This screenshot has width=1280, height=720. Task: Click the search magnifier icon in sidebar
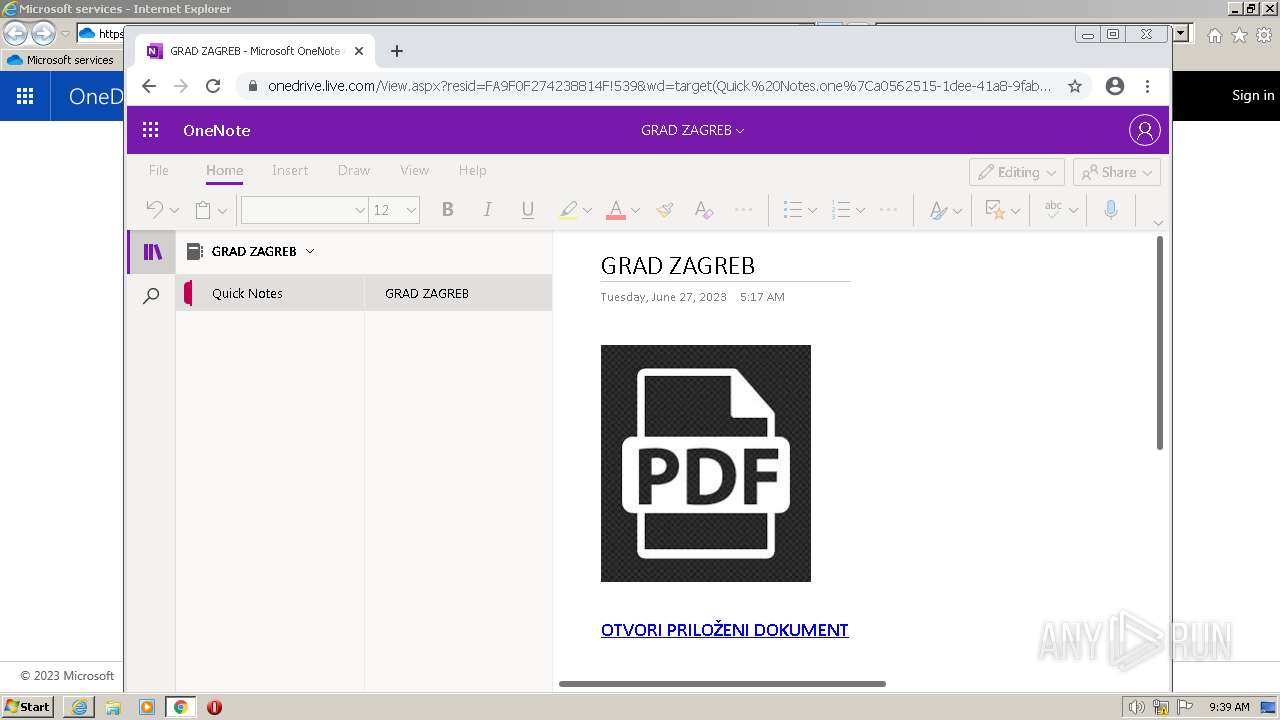151,296
